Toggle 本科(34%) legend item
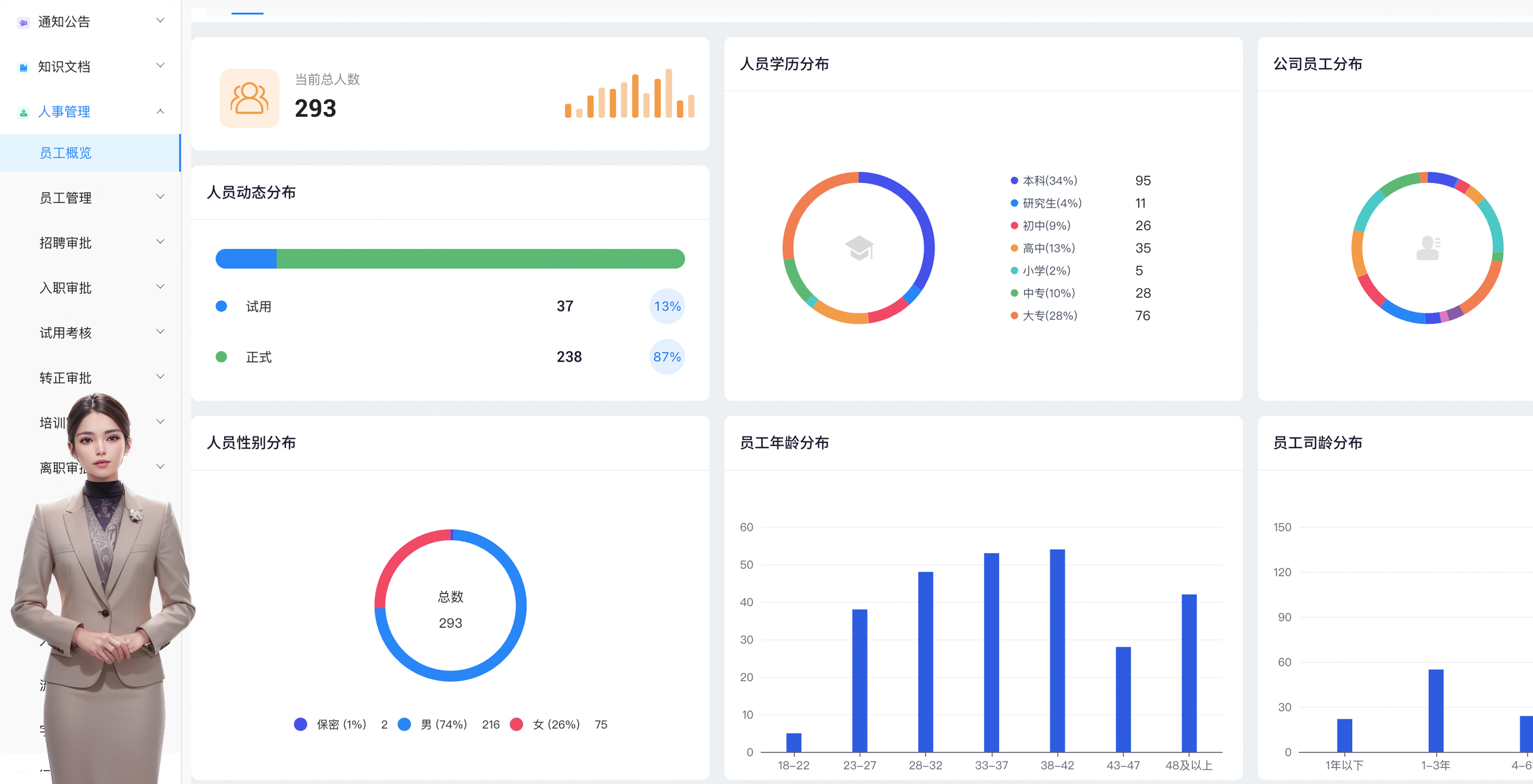Screen dimensions: 1533x784 click(1044, 181)
